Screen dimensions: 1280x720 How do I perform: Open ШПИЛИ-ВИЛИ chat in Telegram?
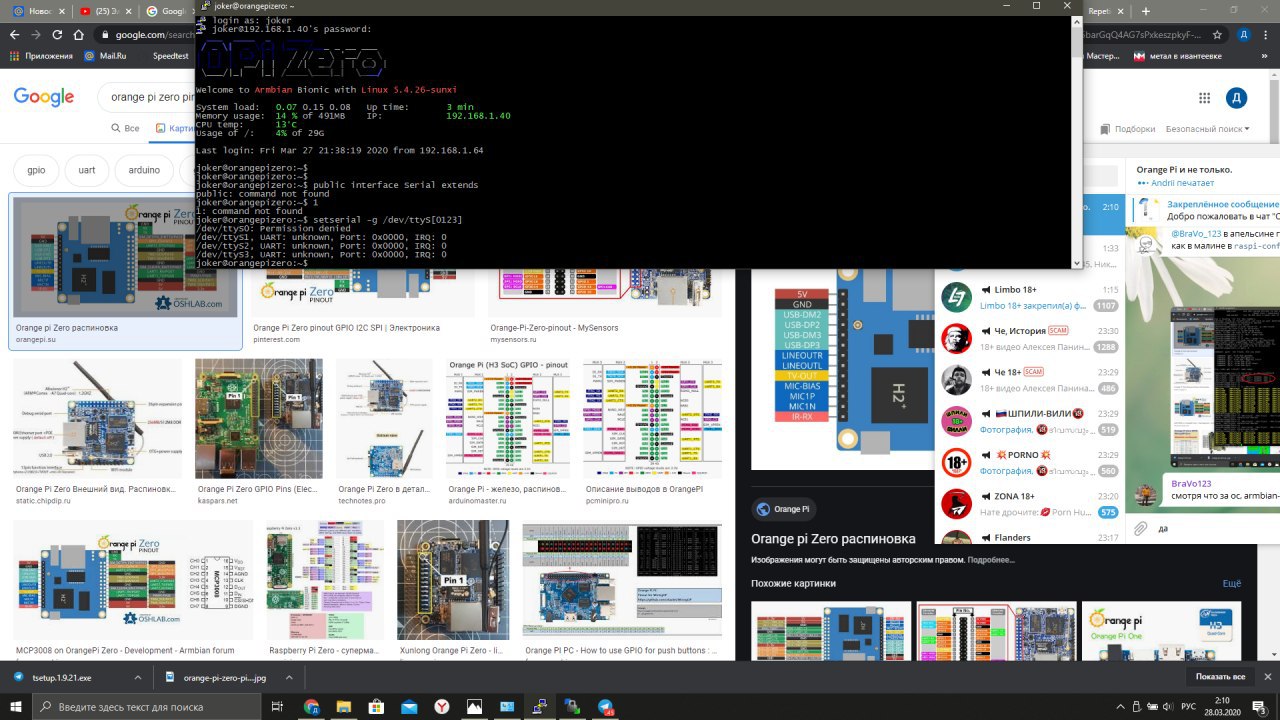1032,421
